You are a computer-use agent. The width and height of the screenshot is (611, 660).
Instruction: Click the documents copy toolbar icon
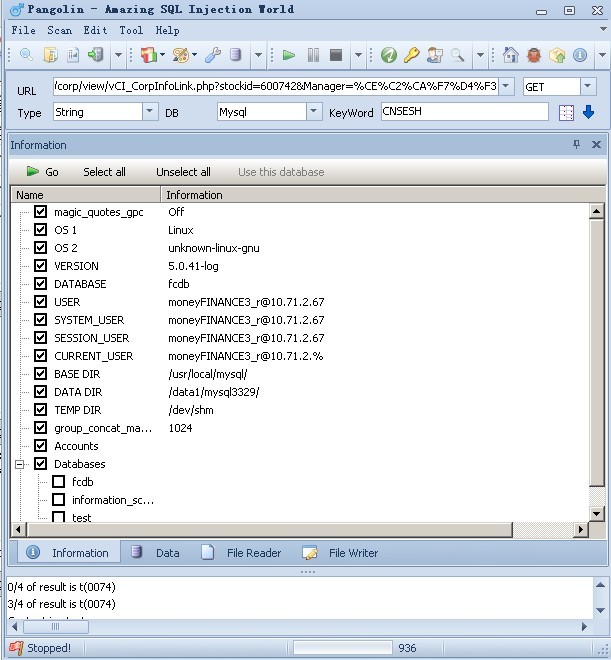[50, 55]
